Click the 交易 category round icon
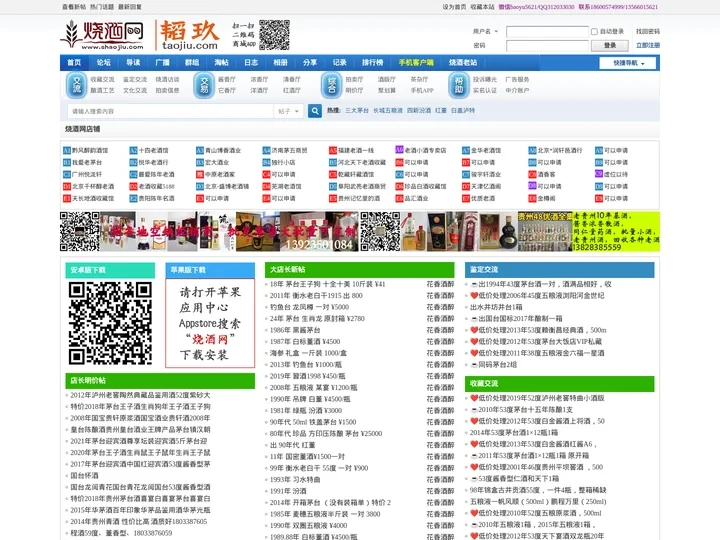The width and height of the screenshot is (720, 540). click(204, 85)
